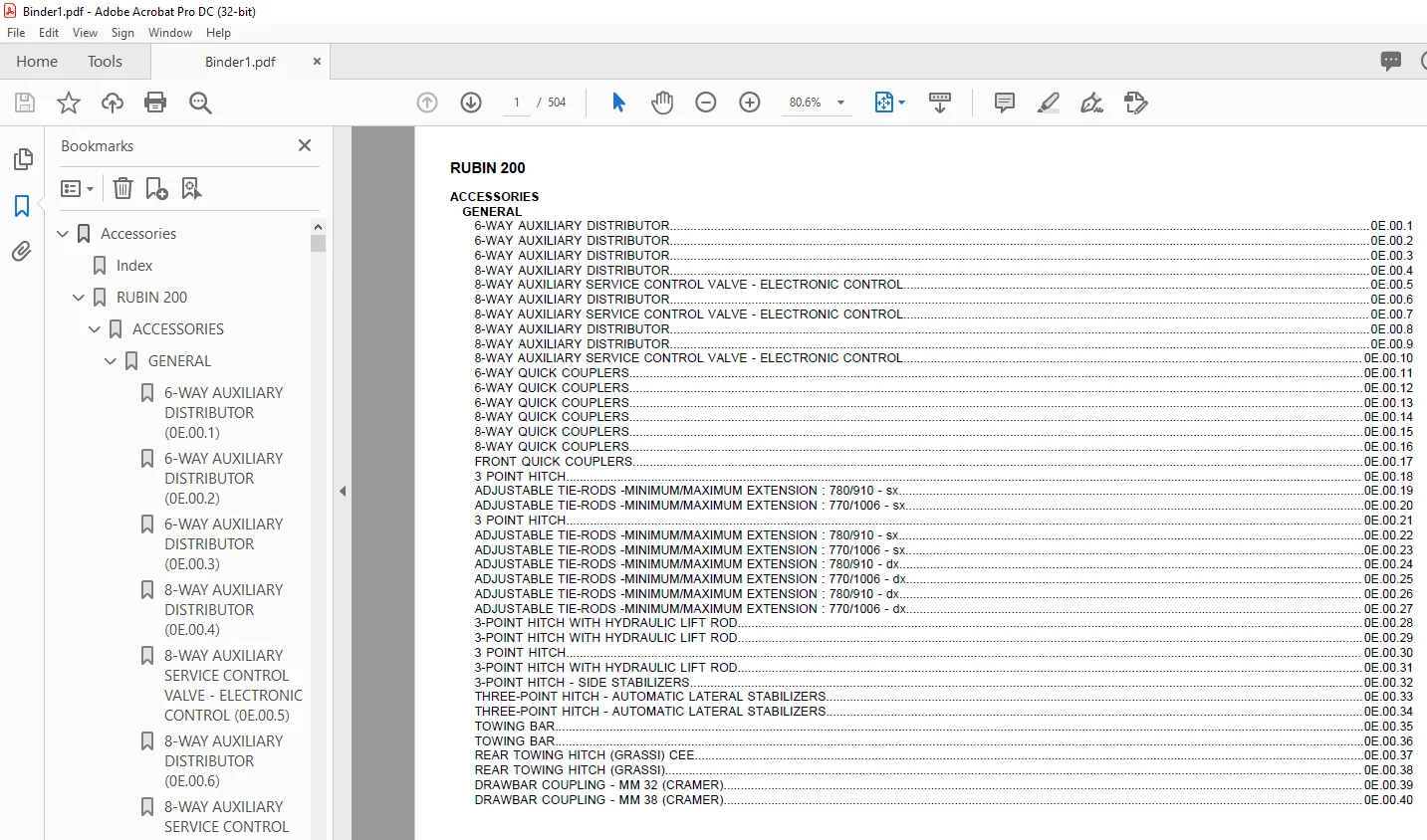This screenshot has width=1427, height=840.
Task: Open the Sign menu
Action: 122,33
